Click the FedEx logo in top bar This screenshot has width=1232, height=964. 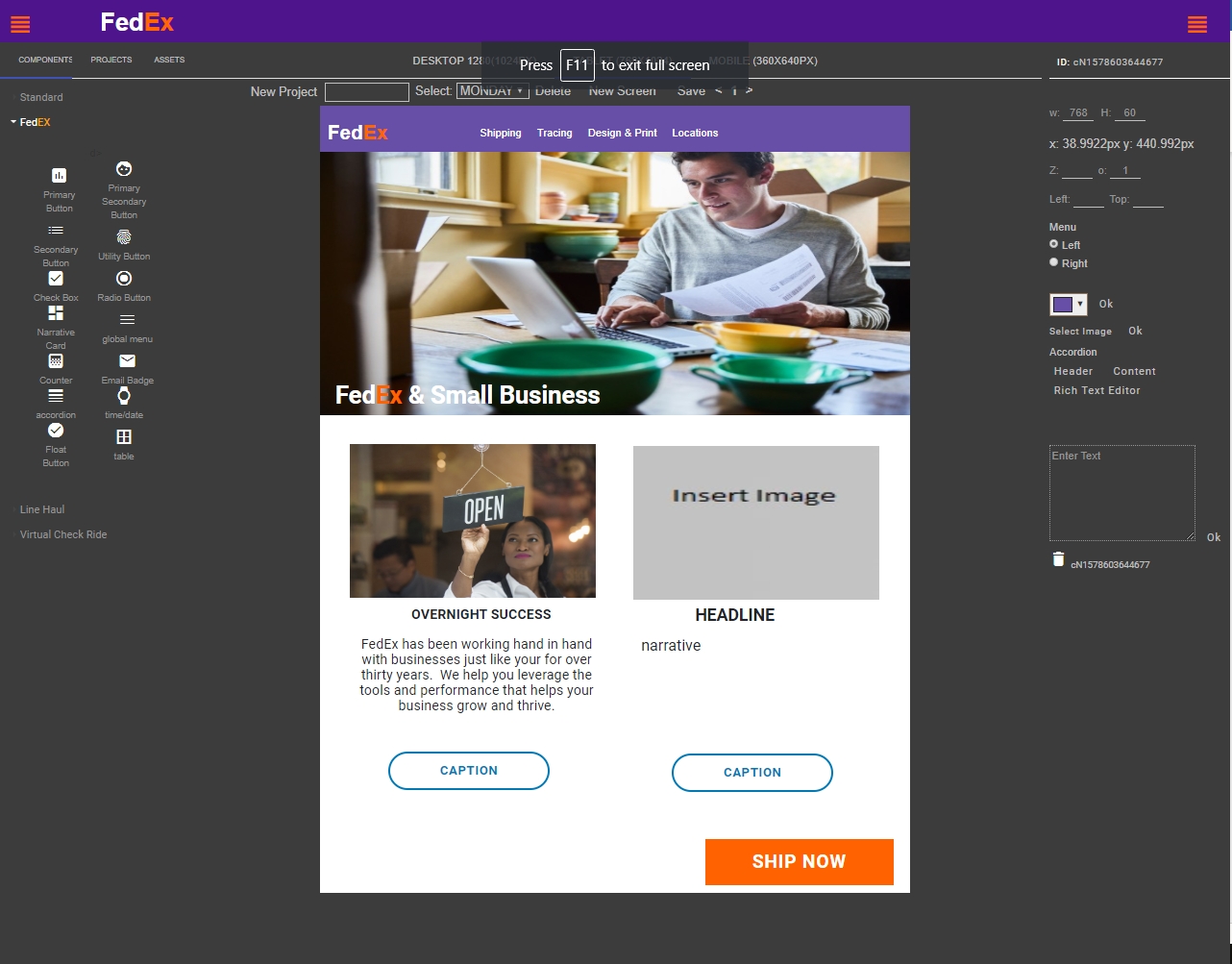coord(137,22)
